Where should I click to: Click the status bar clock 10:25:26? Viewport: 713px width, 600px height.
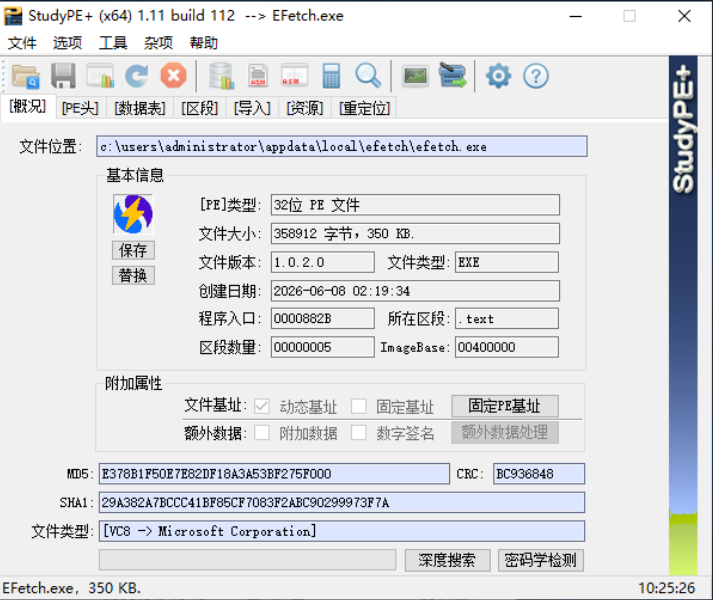click(x=667, y=588)
